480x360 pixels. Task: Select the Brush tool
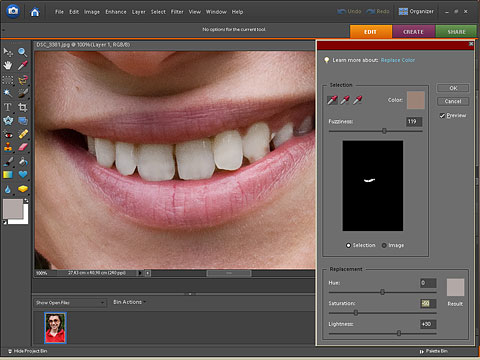(x=8, y=162)
